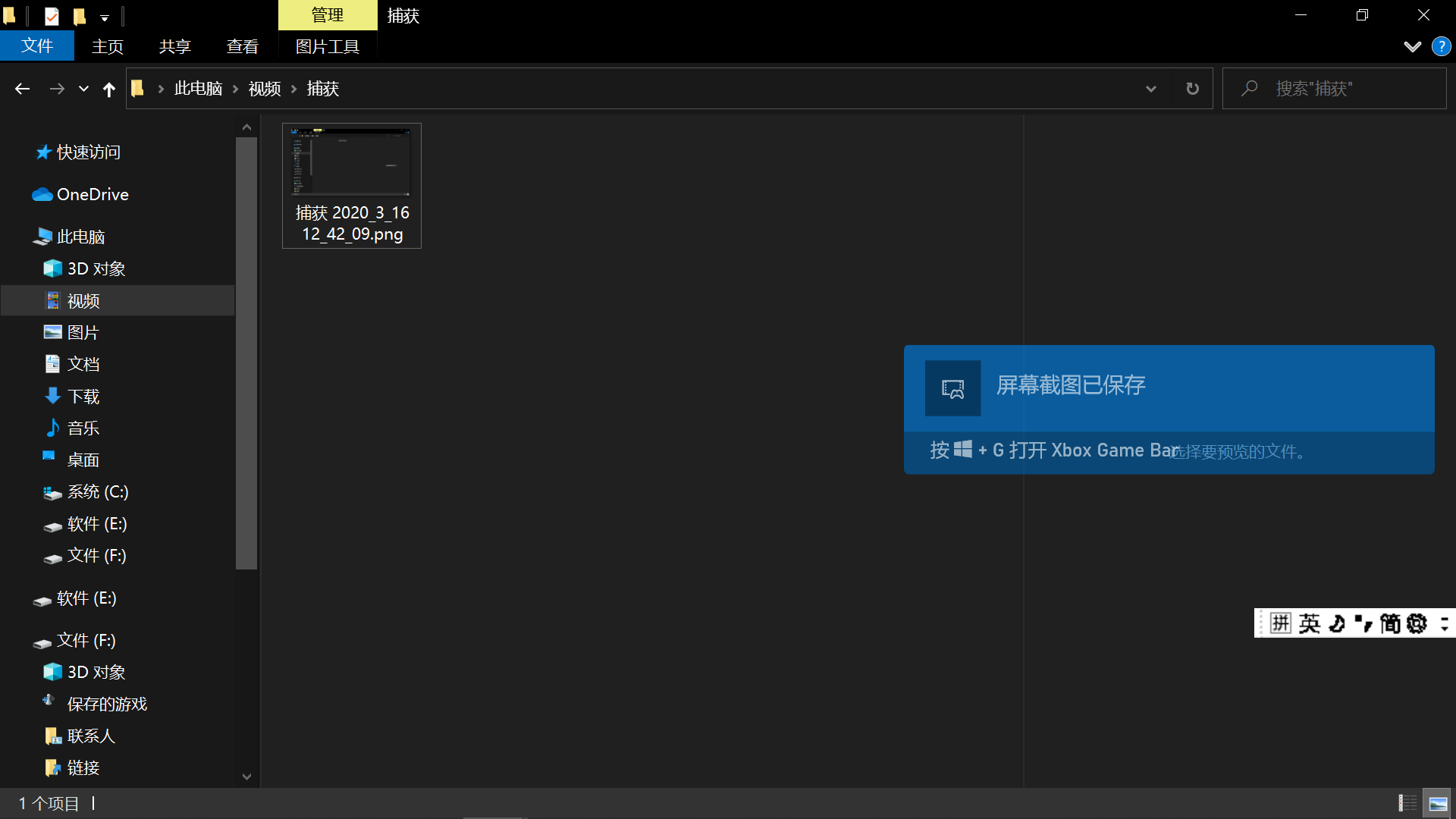The height and width of the screenshot is (819, 1456).
Task: Toggle simplified/traditional Chinese on IME bar
Action: click(x=1392, y=623)
